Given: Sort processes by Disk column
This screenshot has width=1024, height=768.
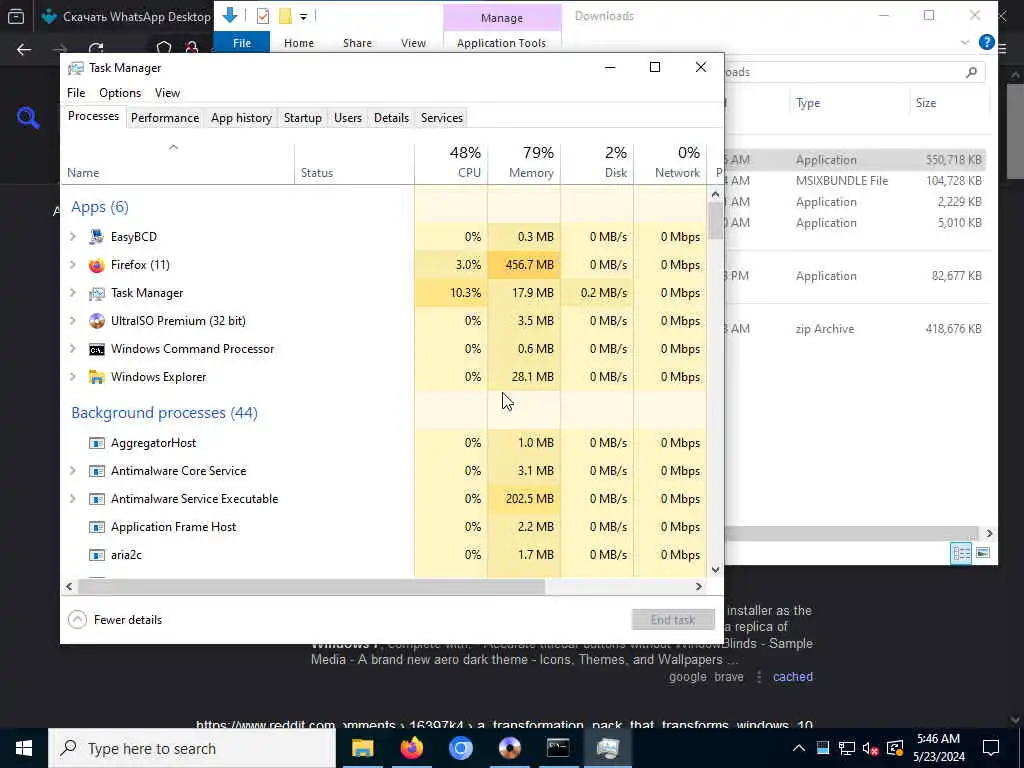Looking at the screenshot, I should [x=598, y=163].
